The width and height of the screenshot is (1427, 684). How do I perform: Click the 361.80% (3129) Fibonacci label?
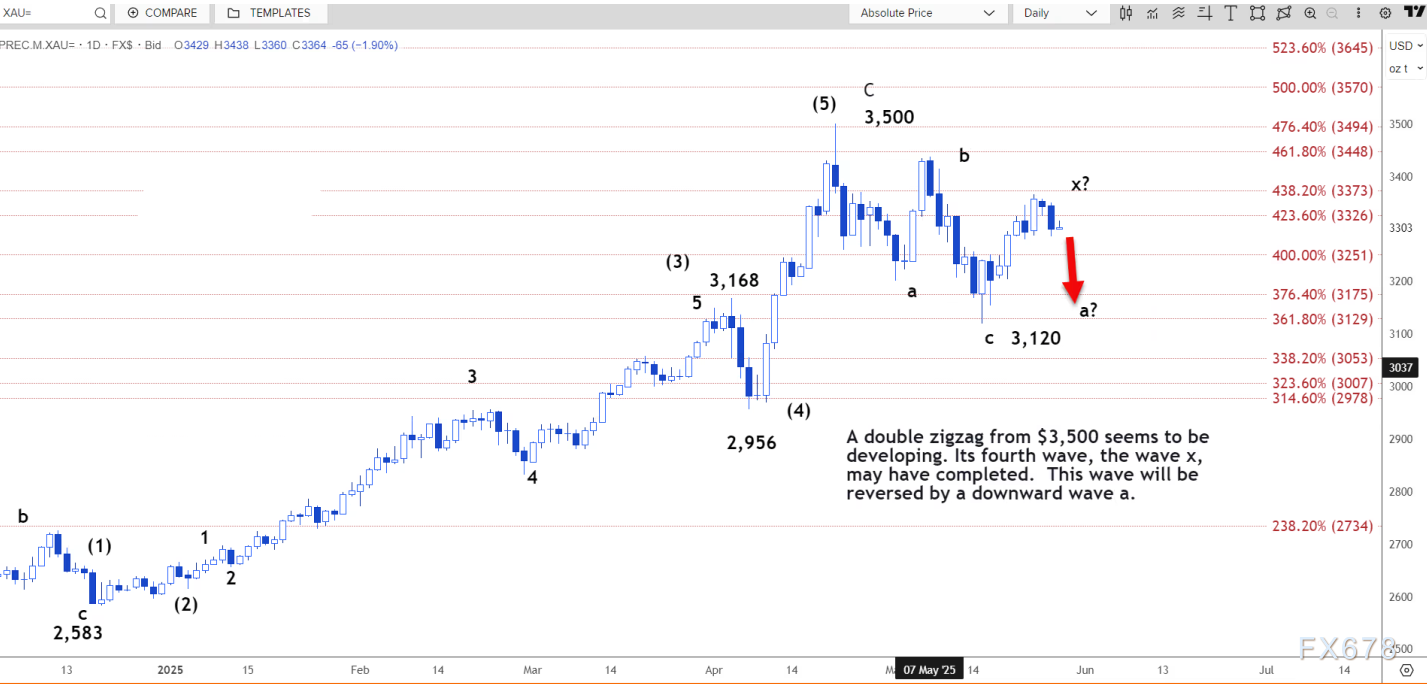(x=1321, y=318)
